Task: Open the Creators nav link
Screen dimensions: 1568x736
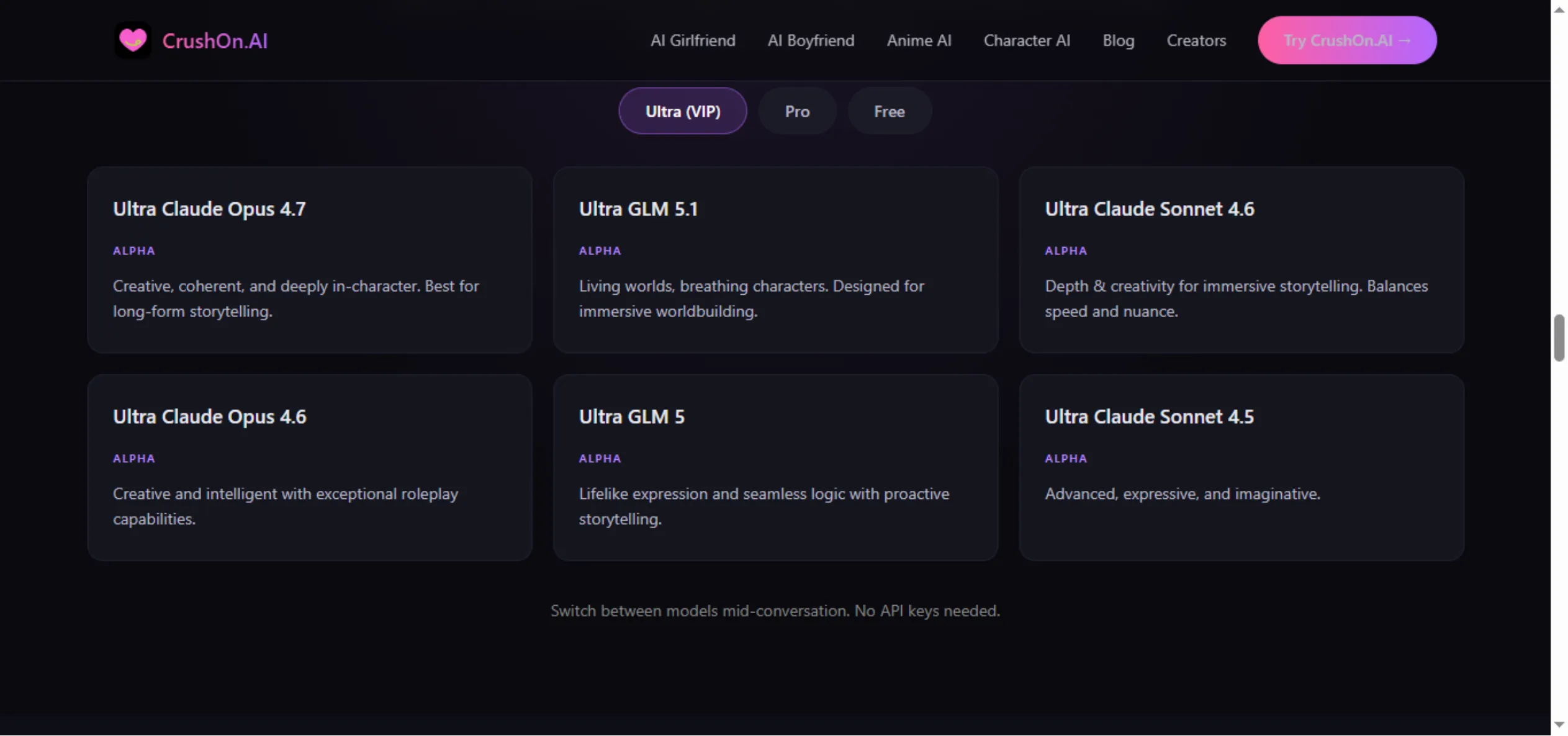Action: coord(1196,40)
